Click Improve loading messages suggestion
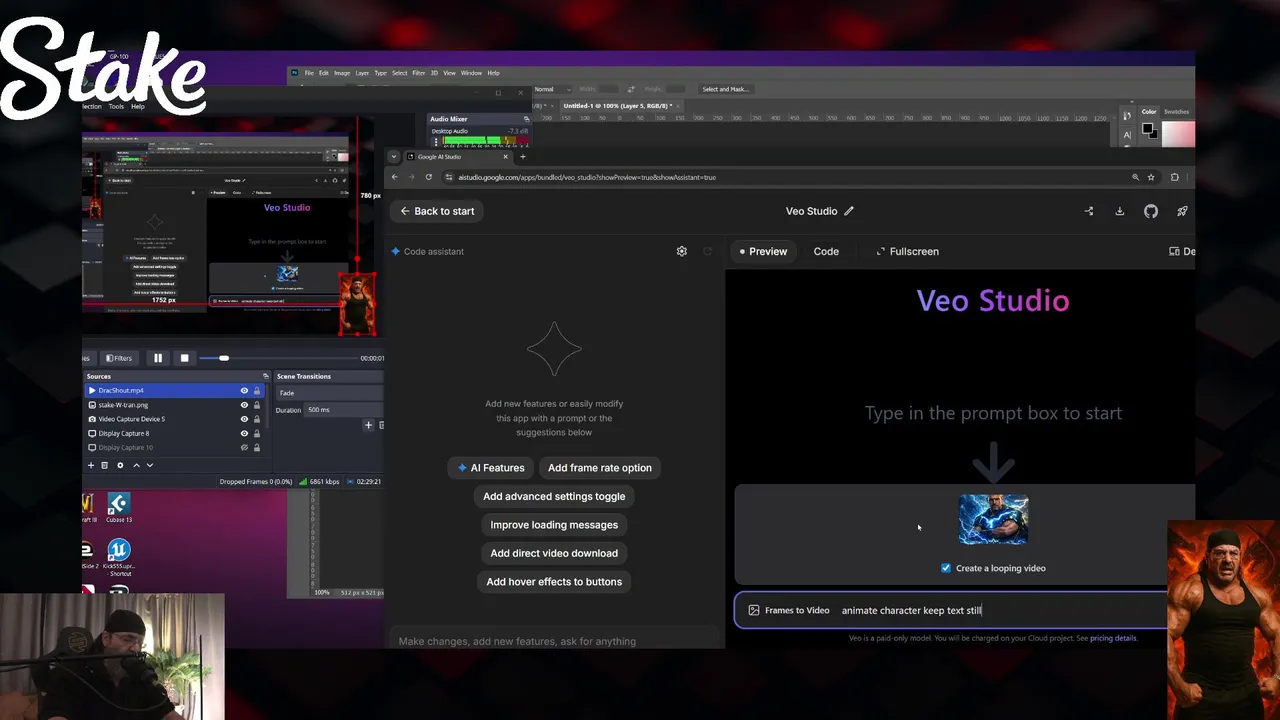Image resolution: width=1280 pixels, height=720 pixels. [x=554, y=525]
